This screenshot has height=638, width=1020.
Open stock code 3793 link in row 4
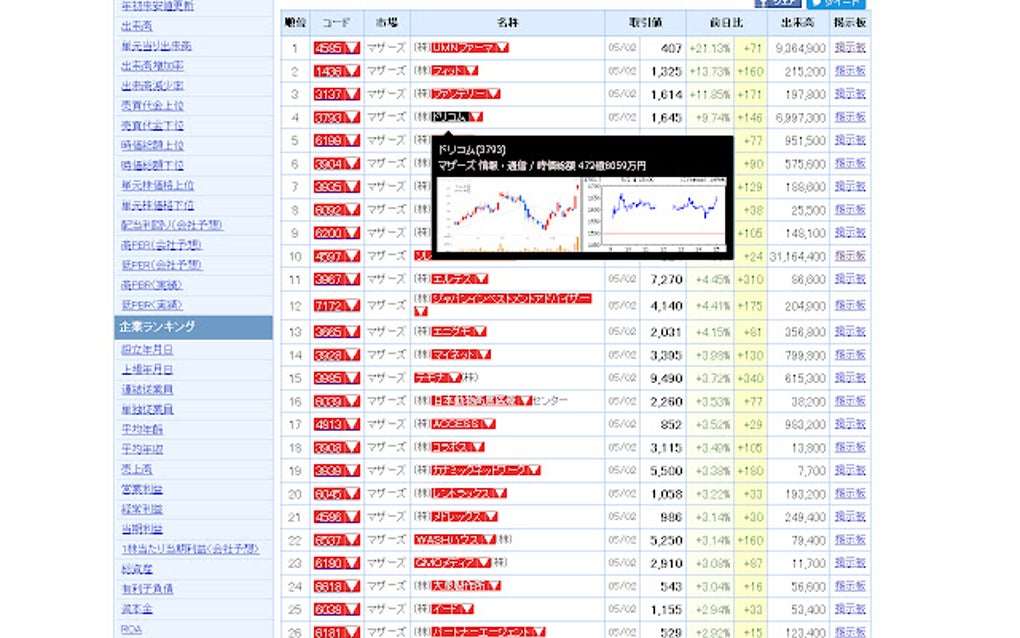(x=329, y=118)
